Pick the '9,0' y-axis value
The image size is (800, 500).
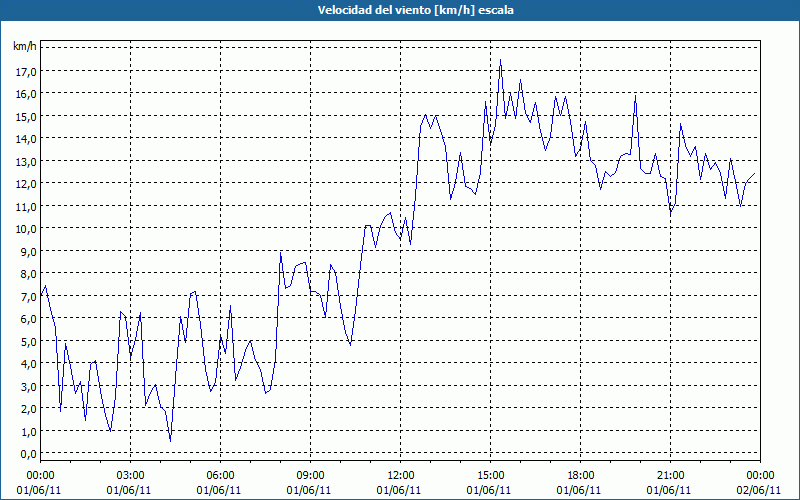point(29,251)
